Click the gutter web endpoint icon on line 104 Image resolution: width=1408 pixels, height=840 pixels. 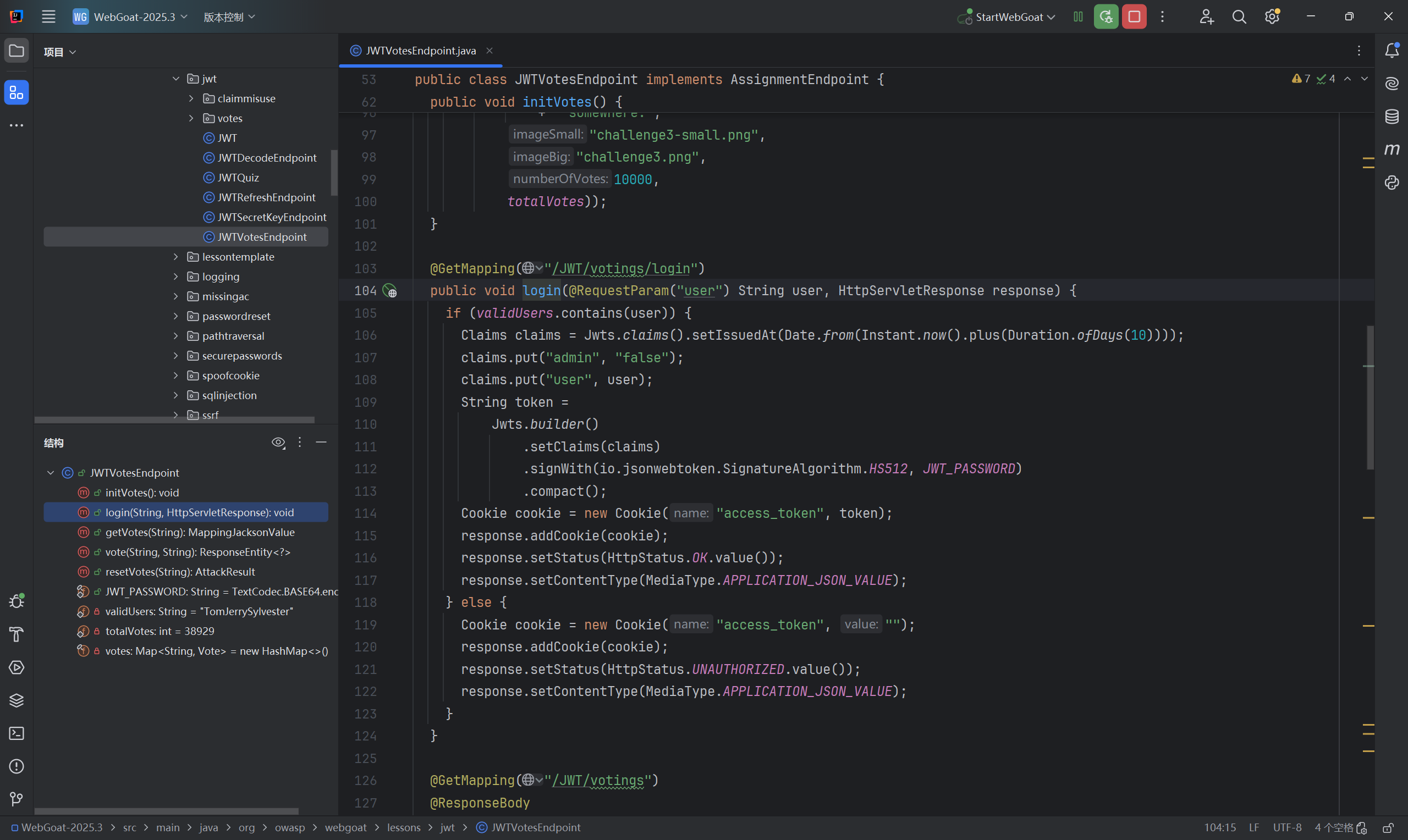[x=389, y=291]
